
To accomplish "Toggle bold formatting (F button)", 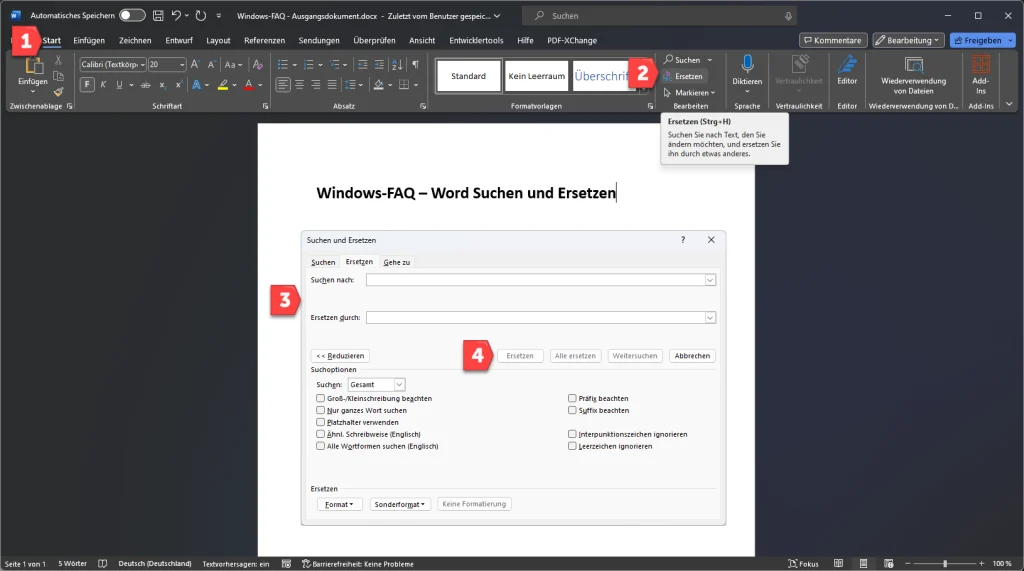I will tap(87, 84).
